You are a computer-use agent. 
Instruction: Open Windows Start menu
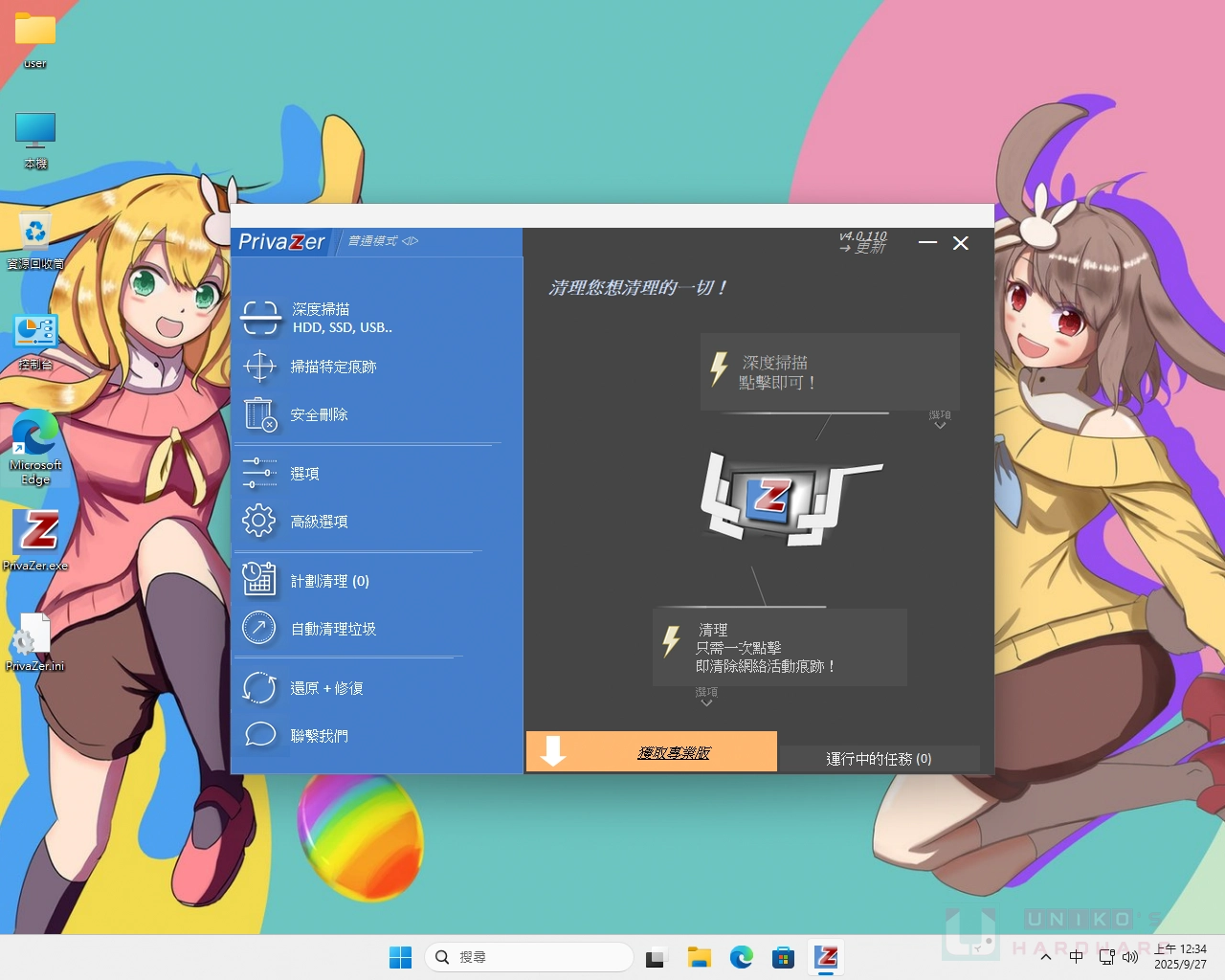(x=400, y=957)
